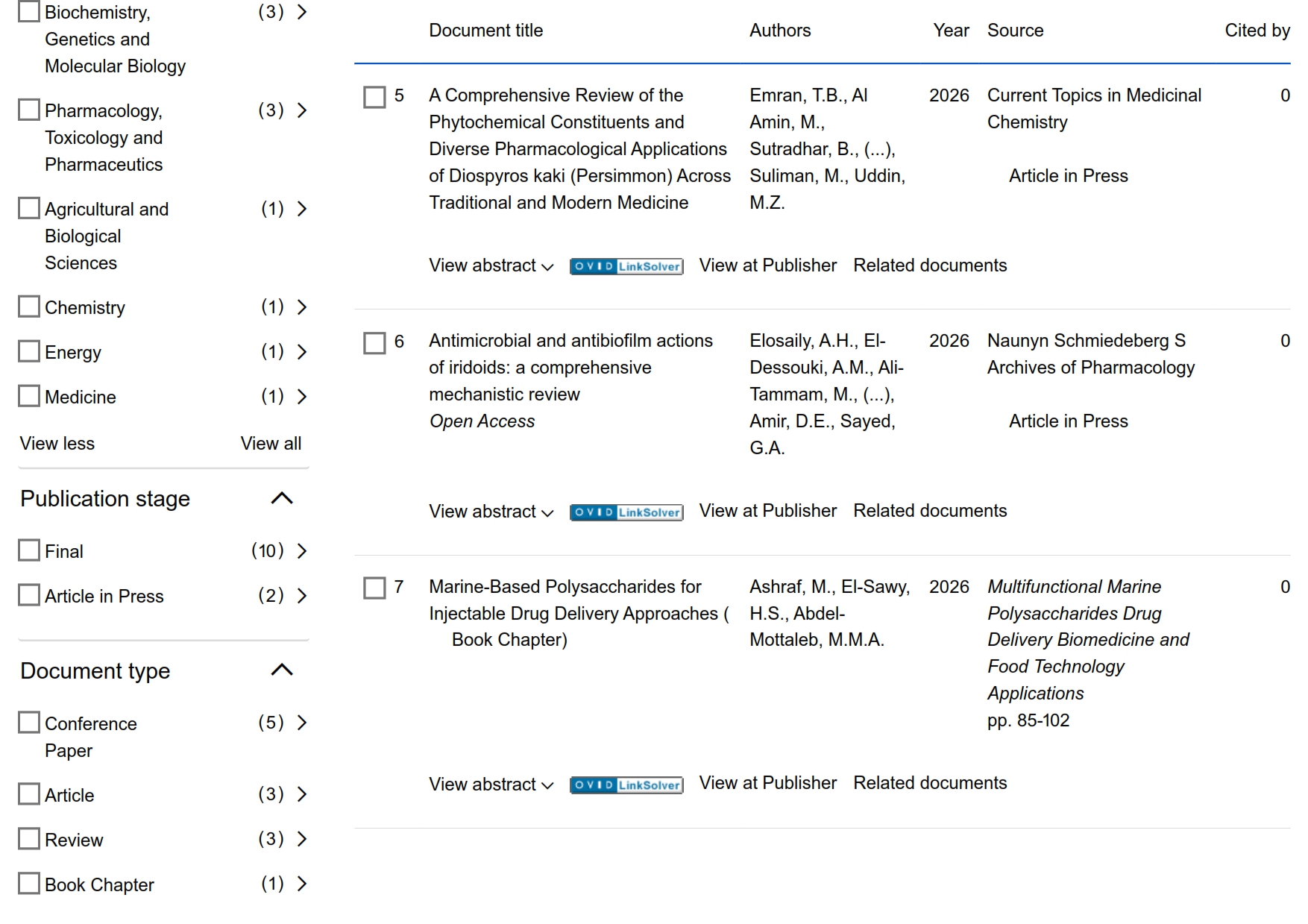Open Related documents for document 6

(929, 511)
